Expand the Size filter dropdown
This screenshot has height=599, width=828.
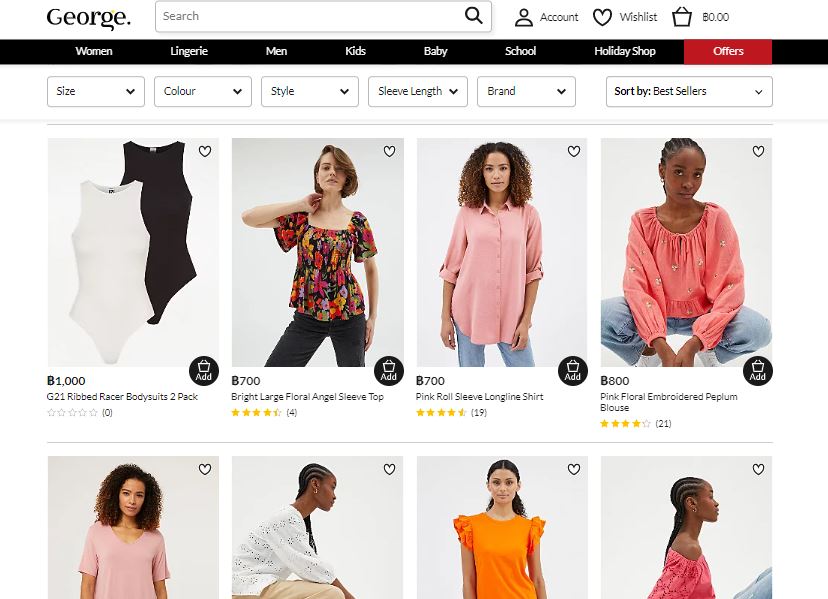[96, 91]
